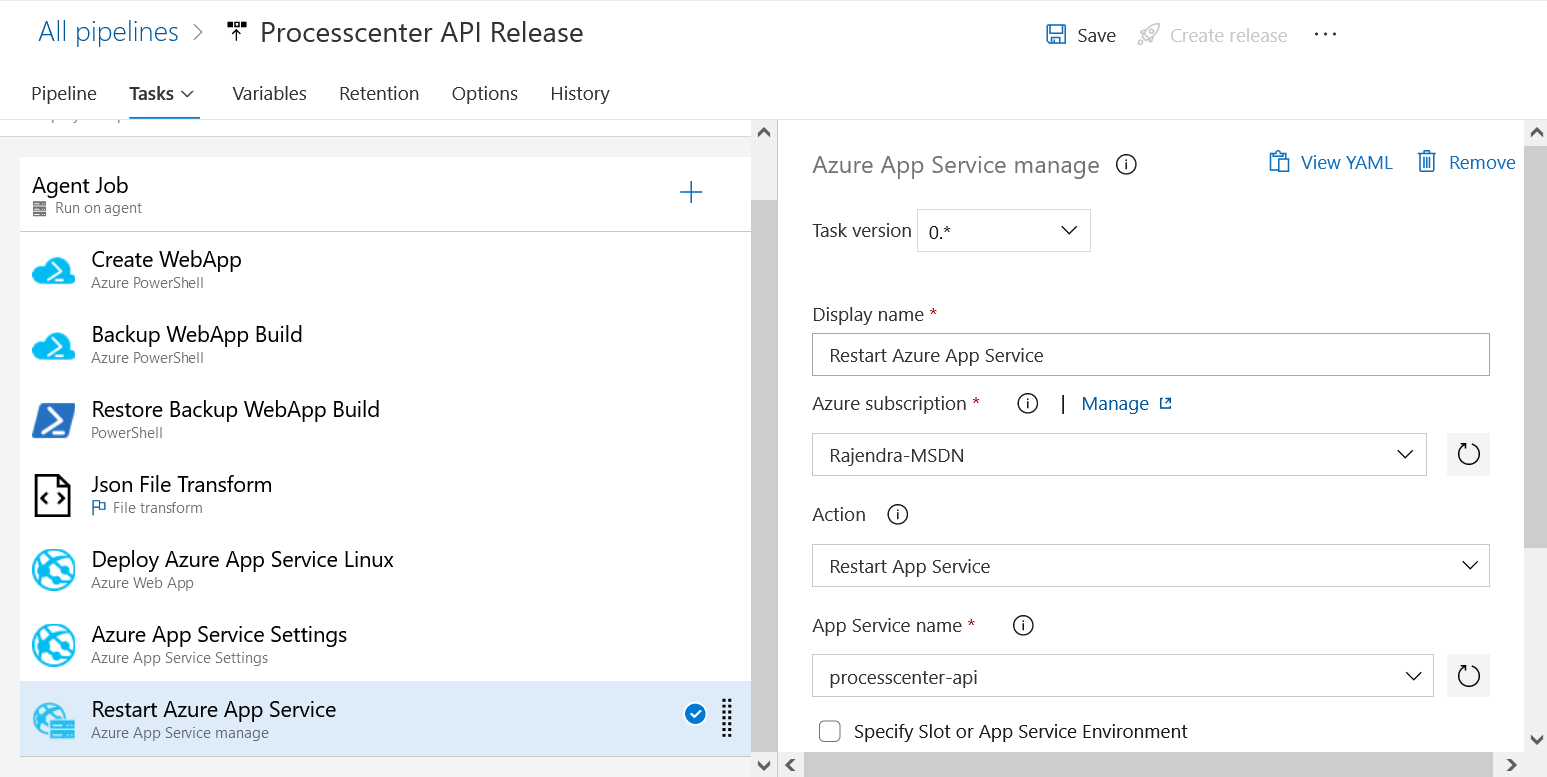Click the info icon beside Azure App Service manage
Image resolution: width=1547 pixels, height=777 pixels.
pyautogui.click(x=1126, y=164)
